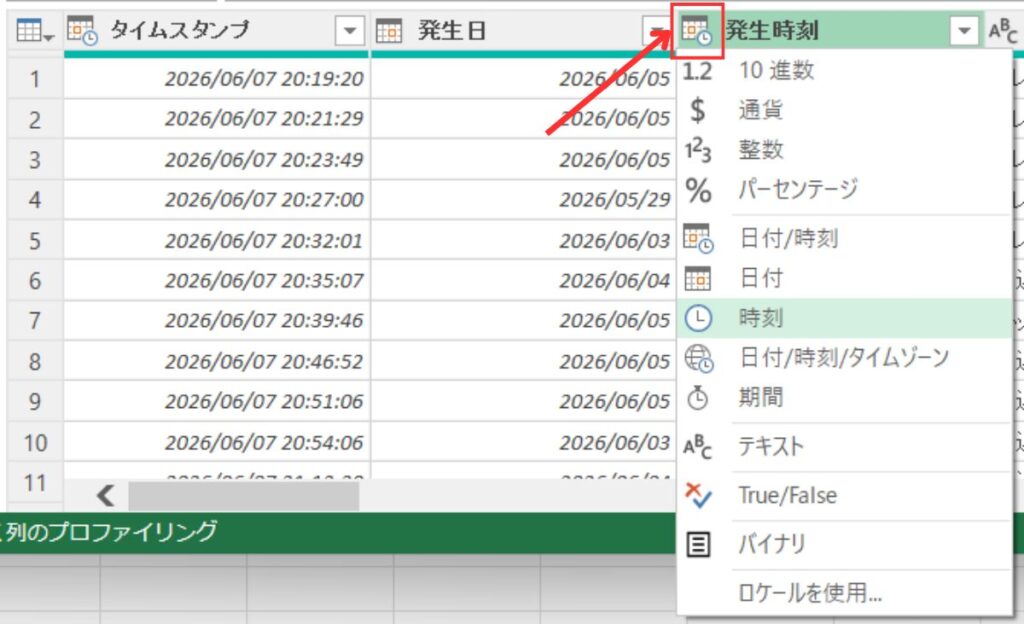Click cell 2026/06/07 20:19:20
The height and width of the screenshot is (624, 1024).
click(217, 79)
